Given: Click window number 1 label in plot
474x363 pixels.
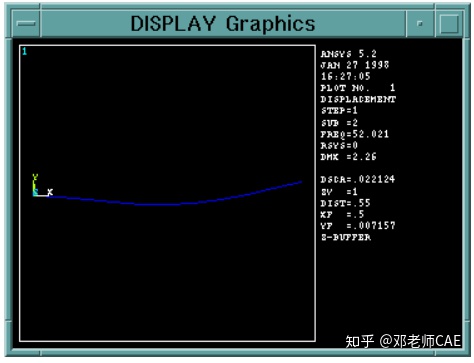Looking at the screenshot, I should 25,51.
